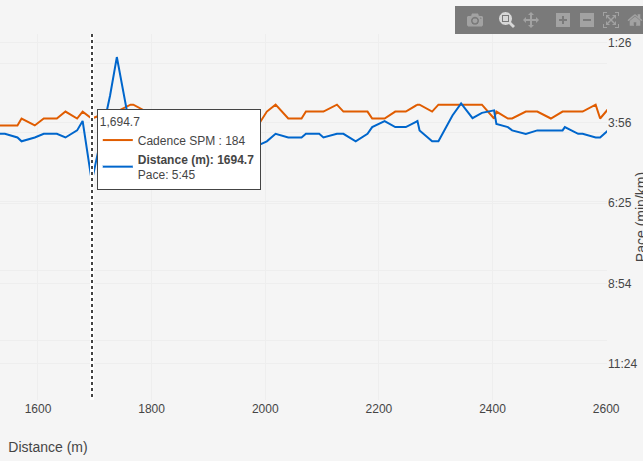Click the camera icon to download plot

(475, 20)
